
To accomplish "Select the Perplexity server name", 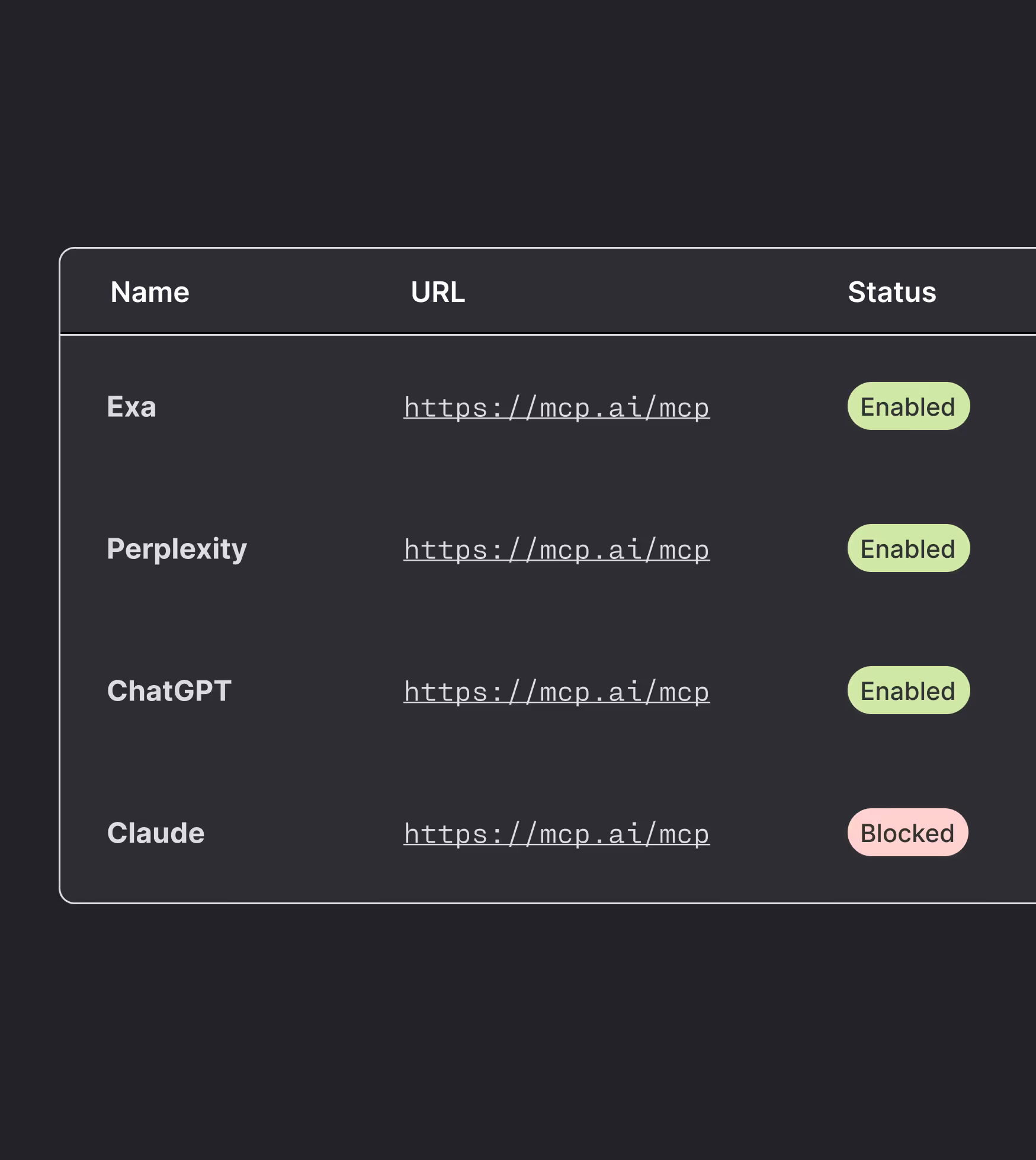I will coord(177,549).
